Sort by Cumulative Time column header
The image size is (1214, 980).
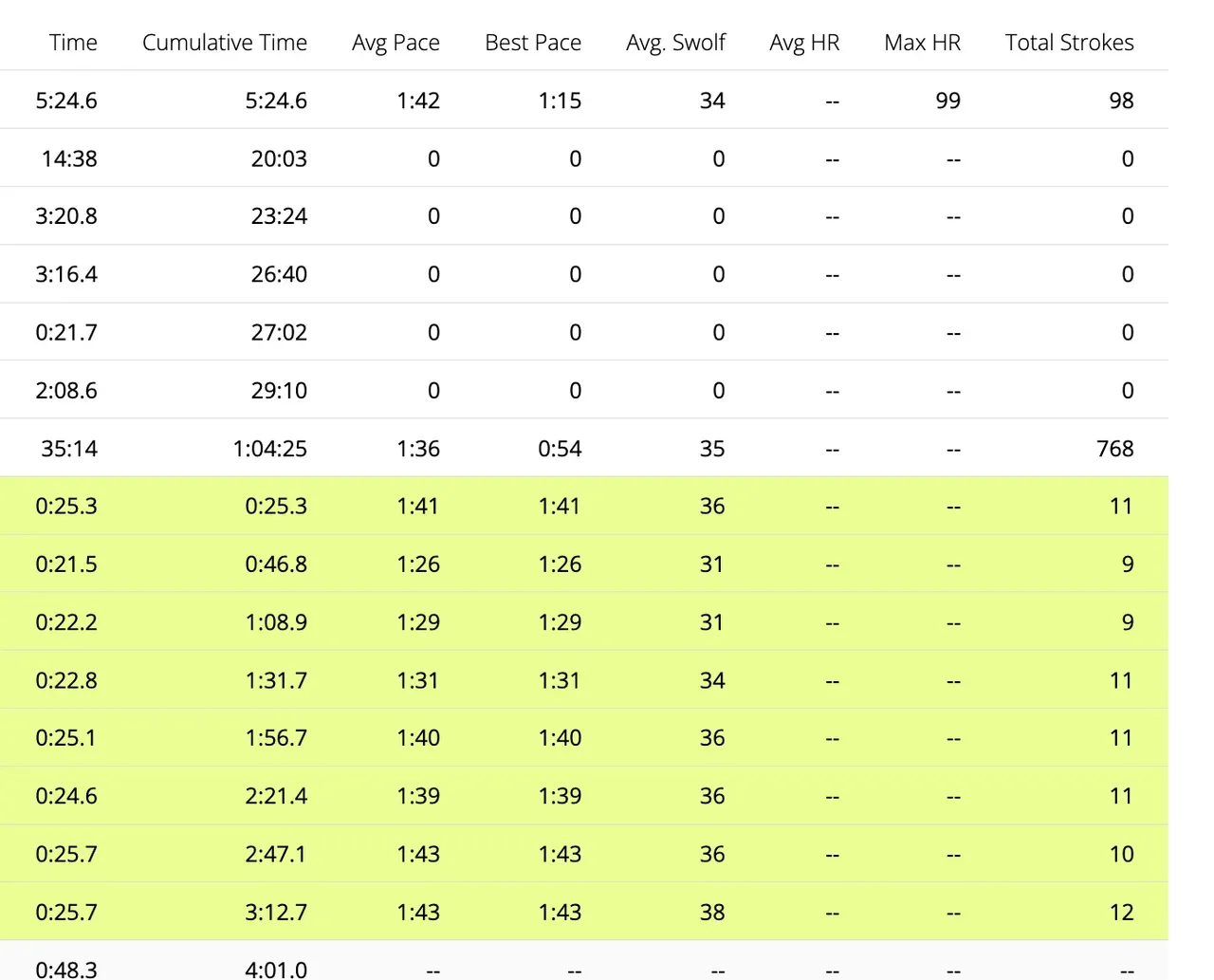(224, 43)
